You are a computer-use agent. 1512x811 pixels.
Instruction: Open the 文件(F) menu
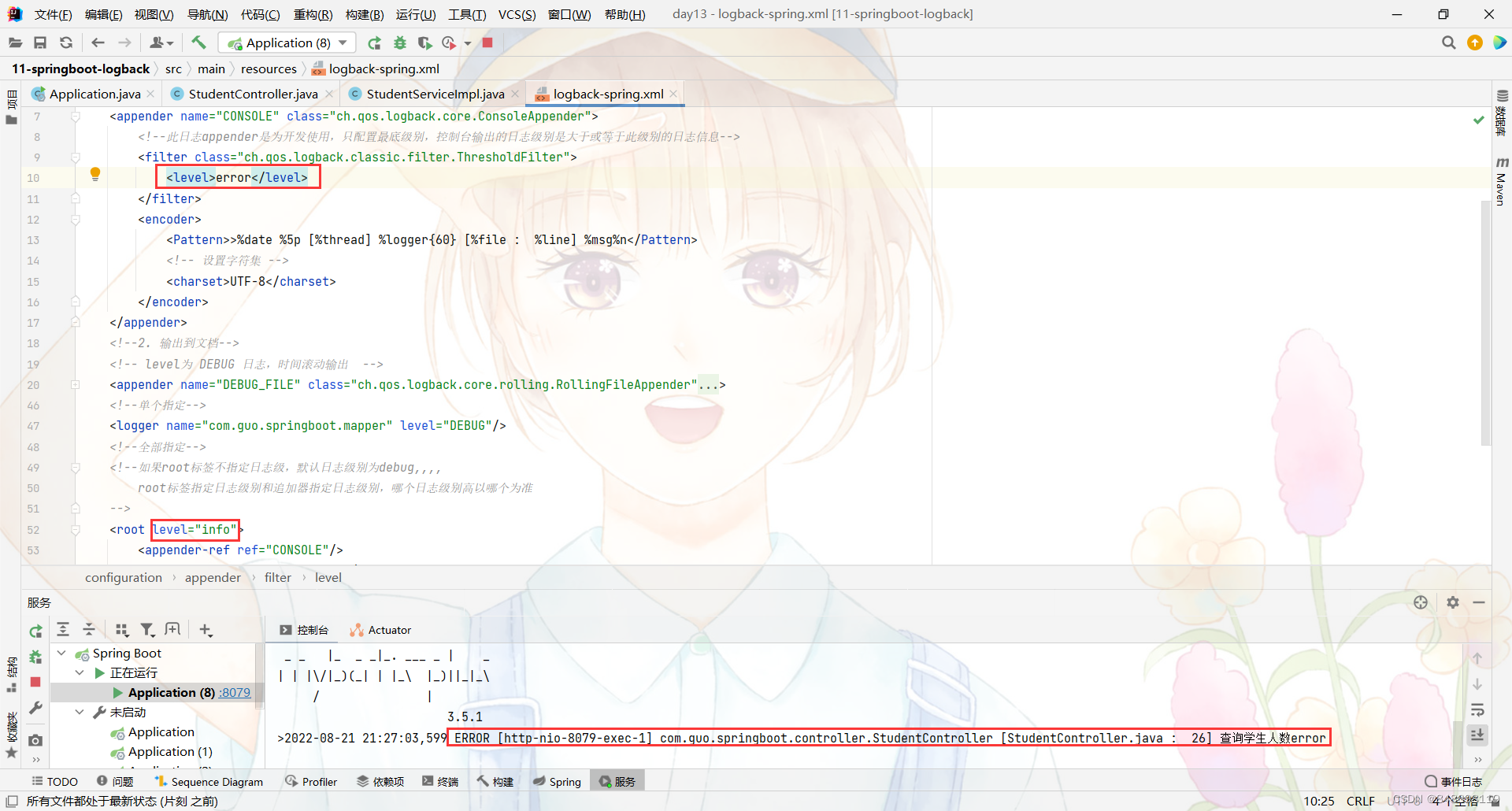point(53,14)
